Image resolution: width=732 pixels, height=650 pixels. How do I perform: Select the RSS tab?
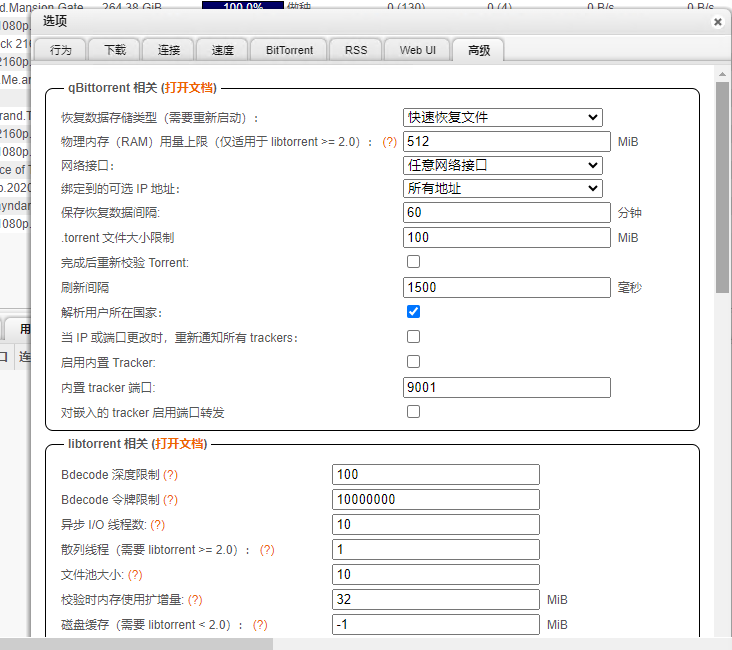tap(356, 50)
